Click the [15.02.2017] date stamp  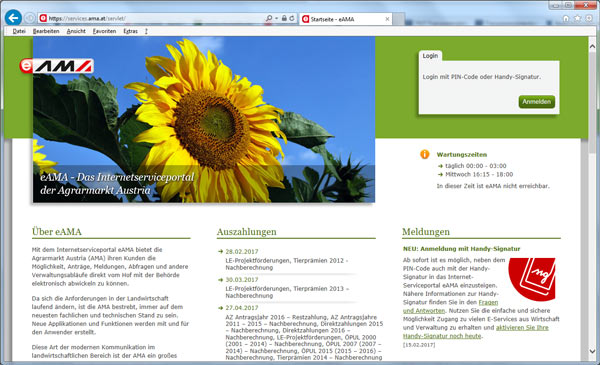pyautogui.click(x=419, y=345)
